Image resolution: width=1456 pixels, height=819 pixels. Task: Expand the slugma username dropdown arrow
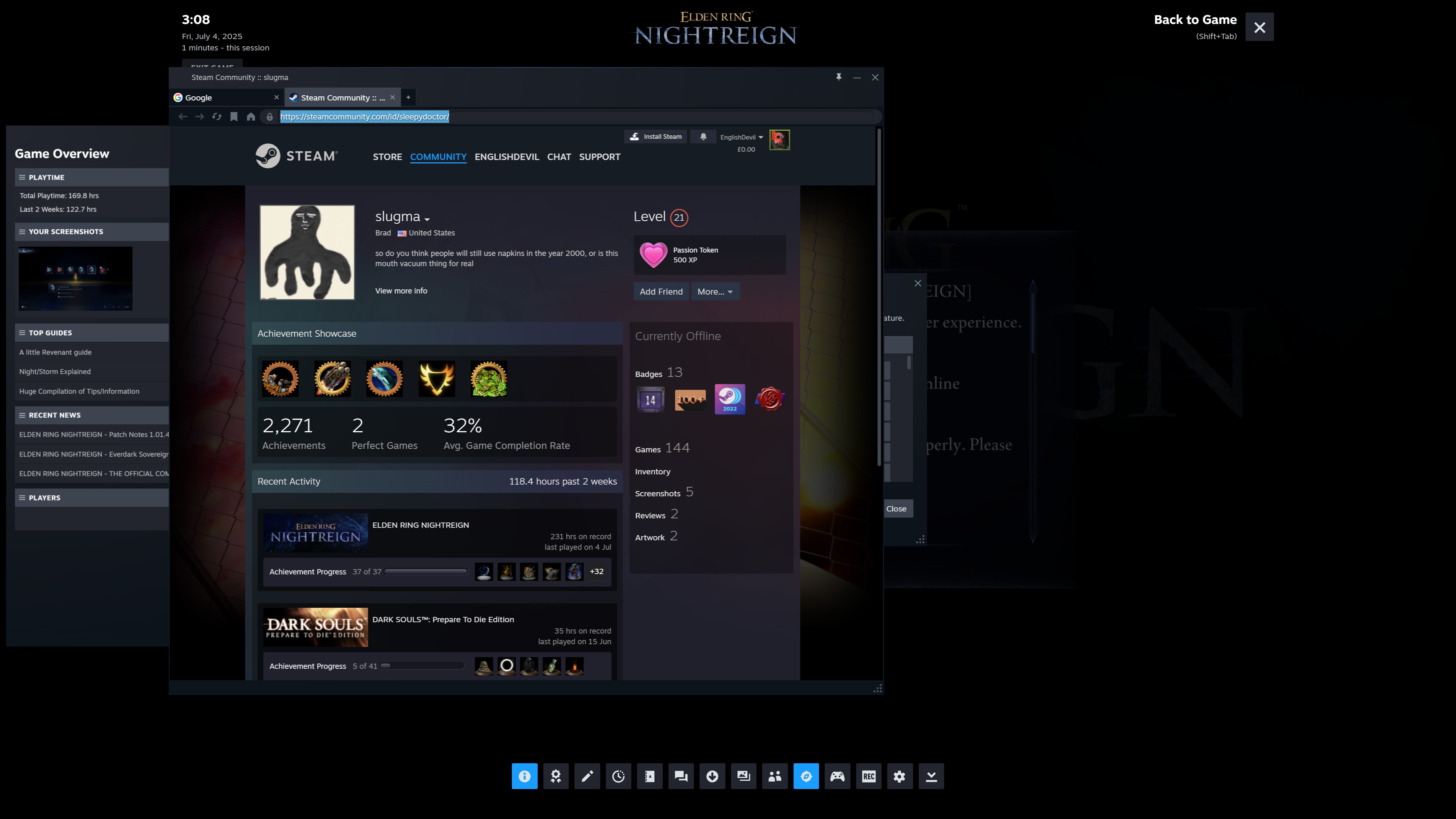[x=427, y=219]
